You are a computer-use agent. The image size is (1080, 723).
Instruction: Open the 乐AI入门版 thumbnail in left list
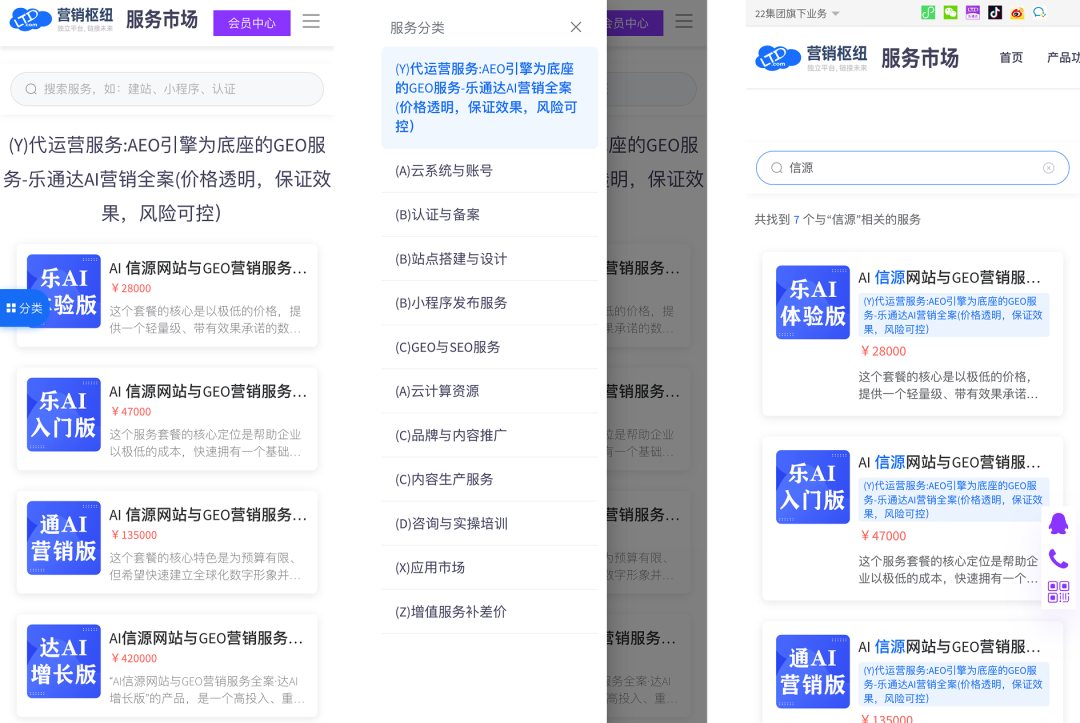click(x=63, y=415)
